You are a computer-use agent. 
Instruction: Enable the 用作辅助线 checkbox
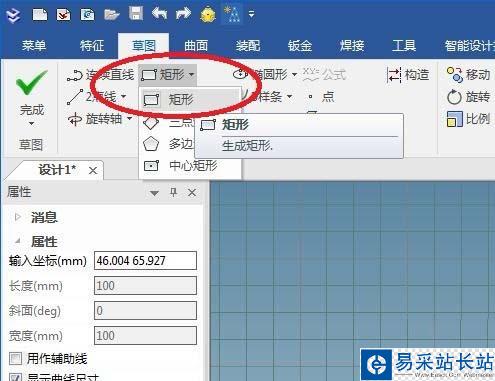pos(16,359)
